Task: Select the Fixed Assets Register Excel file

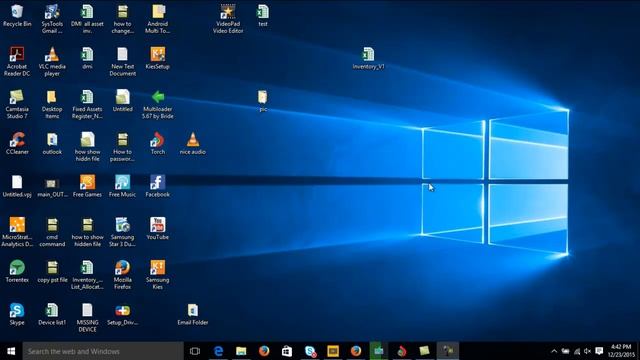Action: coord(87,104)
